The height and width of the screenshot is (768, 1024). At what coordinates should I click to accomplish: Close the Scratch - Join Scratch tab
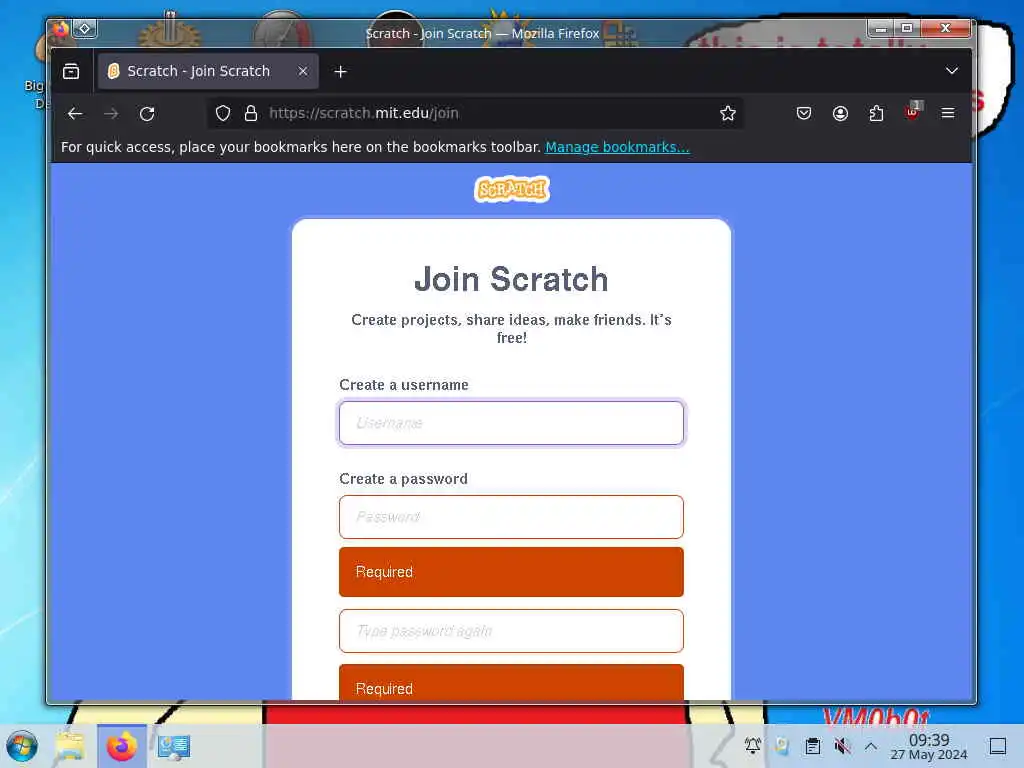pos(303,71)
